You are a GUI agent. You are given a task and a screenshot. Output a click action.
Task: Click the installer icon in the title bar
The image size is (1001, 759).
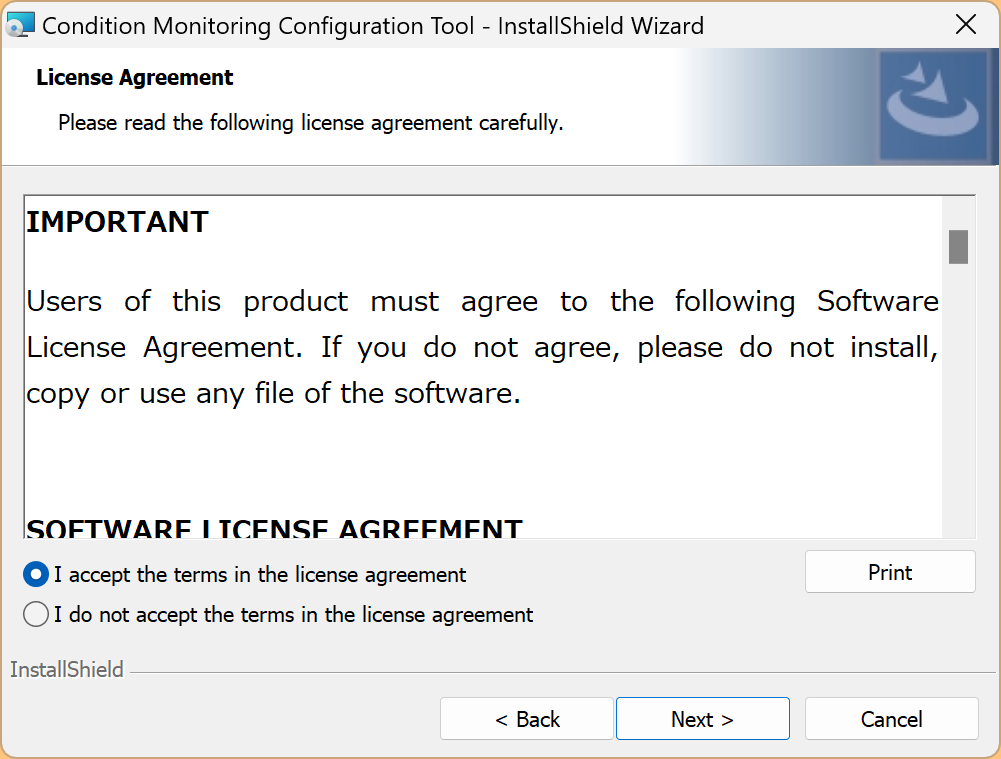[x=20, y=25]
